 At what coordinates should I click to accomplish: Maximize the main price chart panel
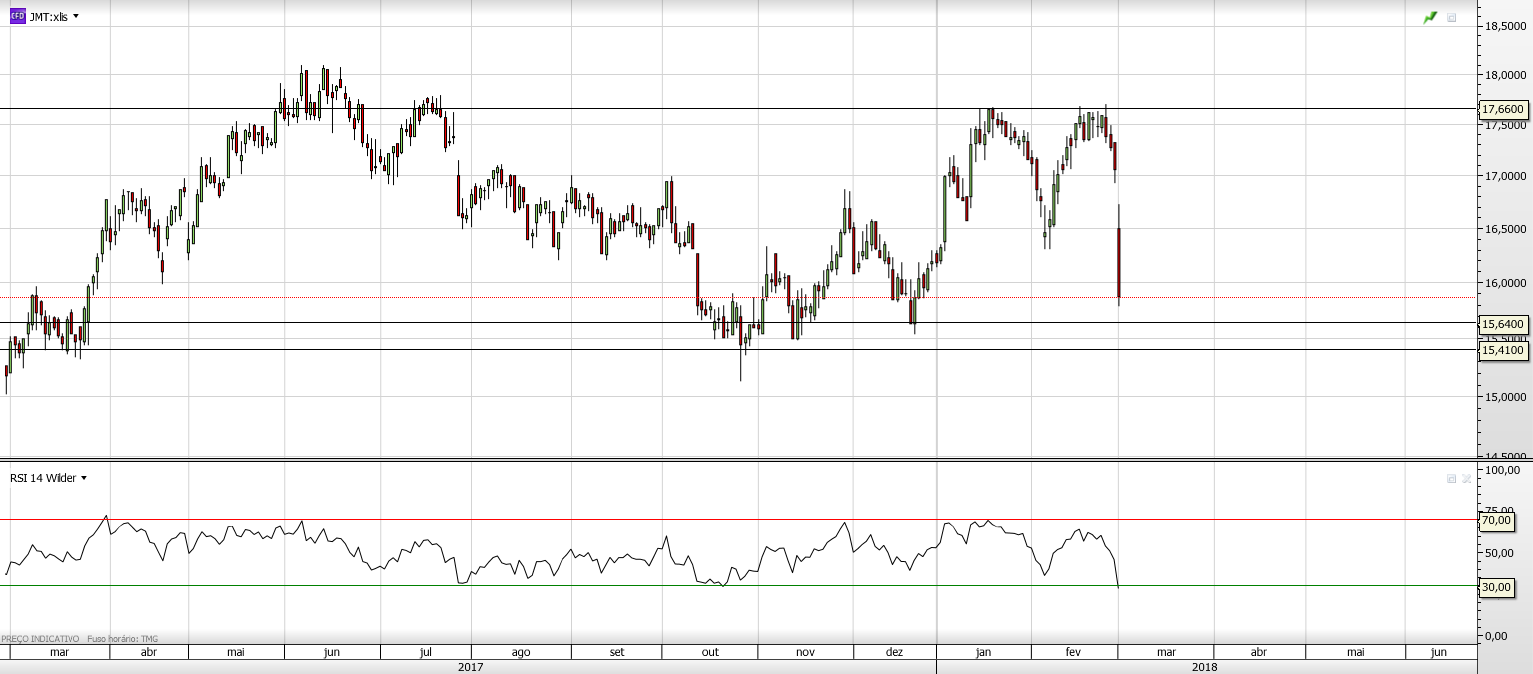pyautogui.click(x=1452, y=18)
